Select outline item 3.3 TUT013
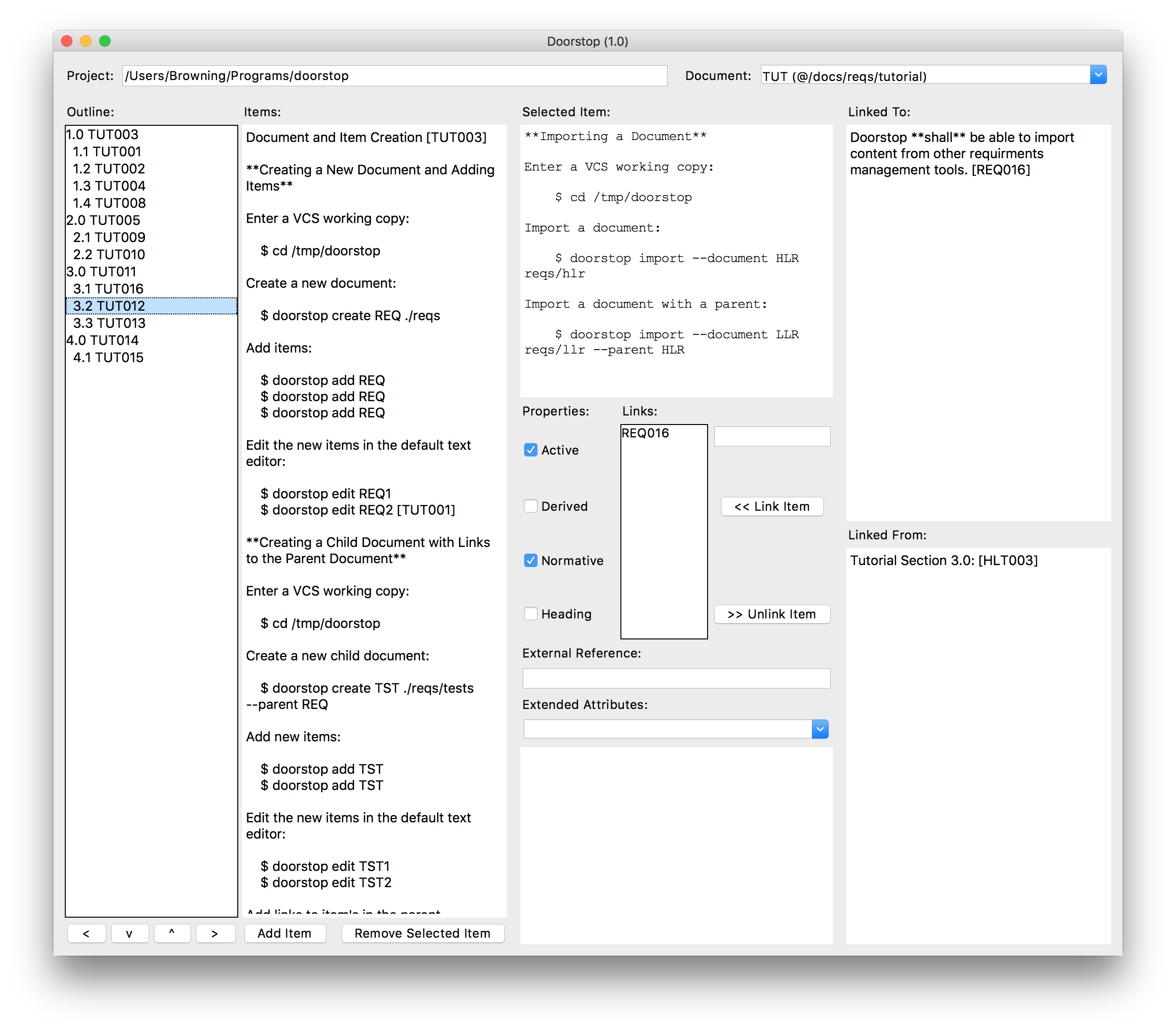Viewport: 1176px width, 1032px height. coord(152,323)
